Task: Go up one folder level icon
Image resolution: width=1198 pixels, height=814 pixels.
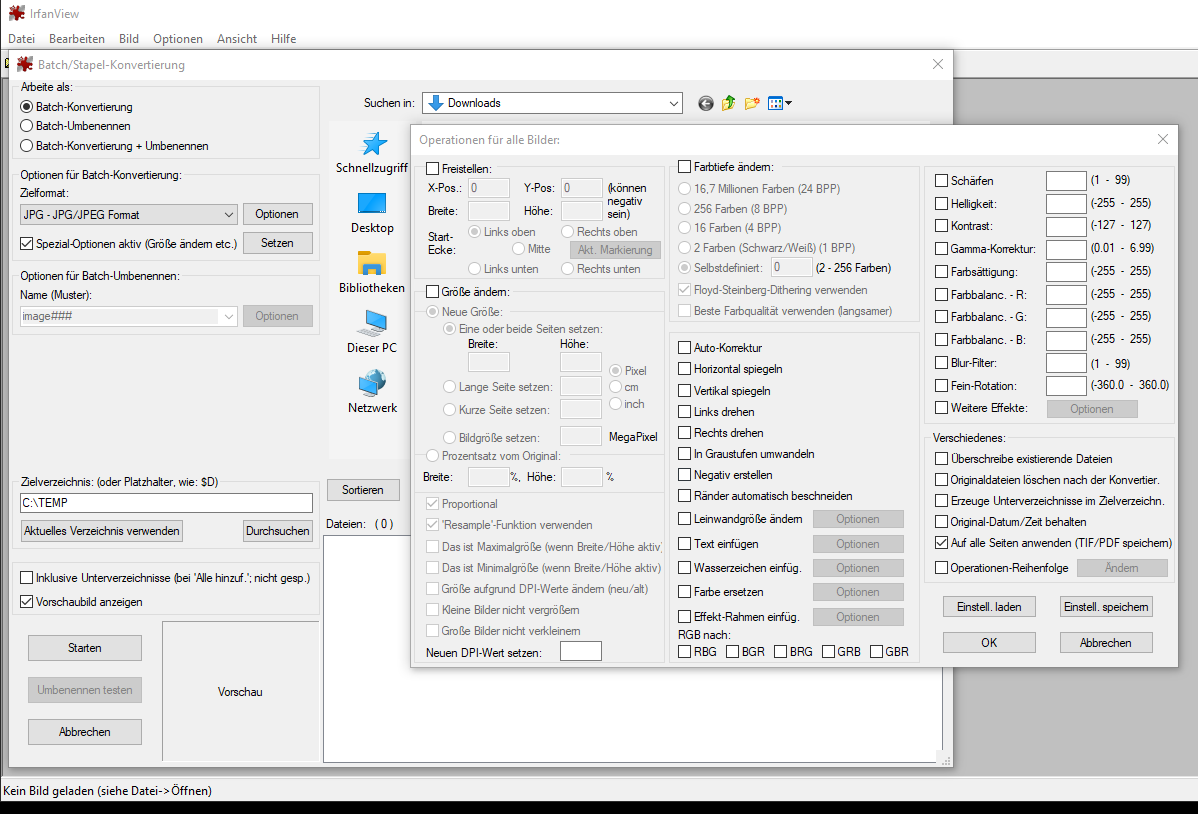Action: point(728,103)
